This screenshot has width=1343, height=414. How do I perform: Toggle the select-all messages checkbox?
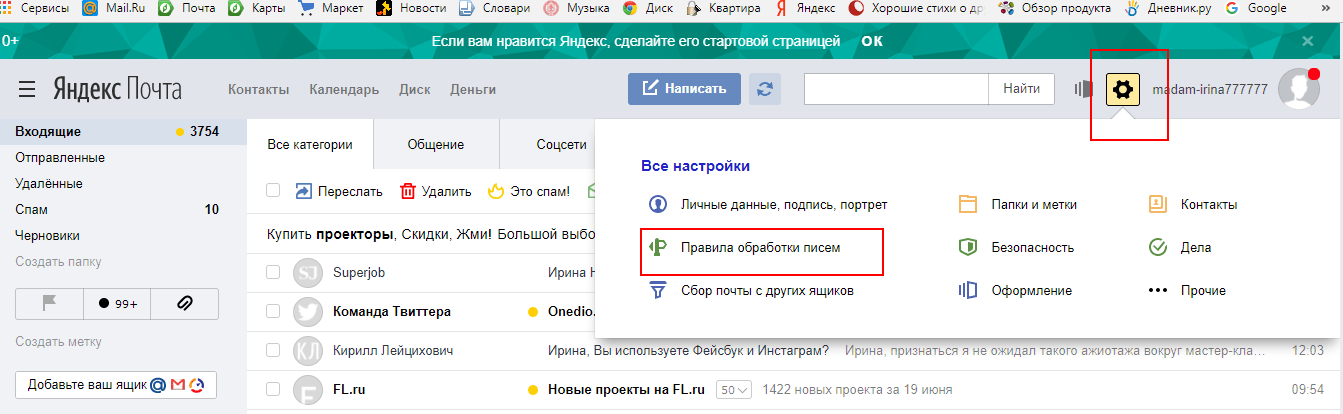click(273, 191)
